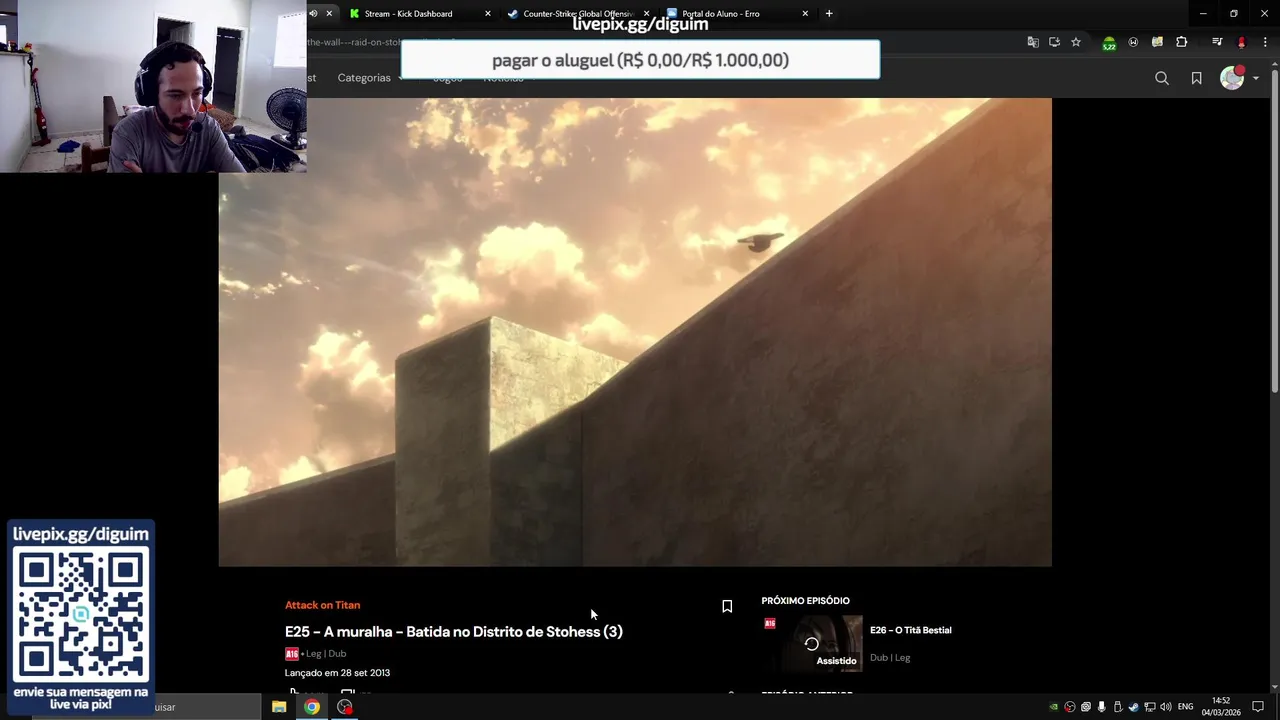
Task: Add episode to watchlist with bookmark icon
Action: pyautogui.click(x=727, y=606)
